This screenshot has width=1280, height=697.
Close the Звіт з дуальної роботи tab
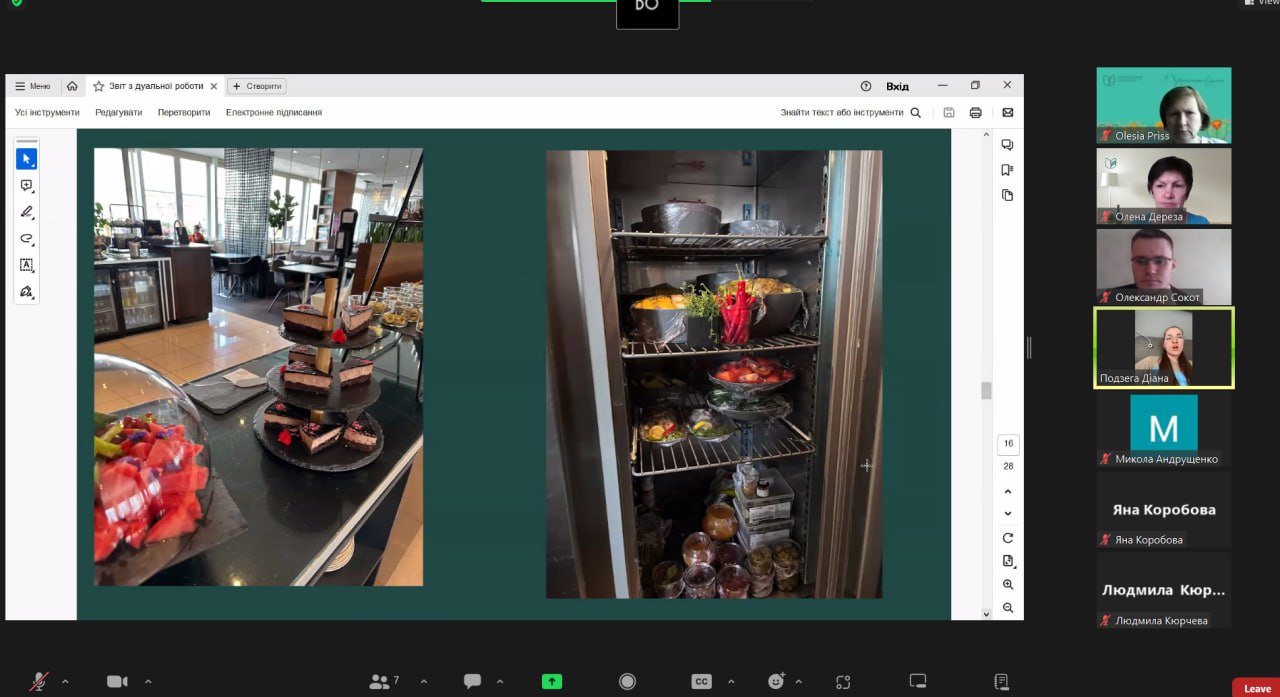(213, 86)
